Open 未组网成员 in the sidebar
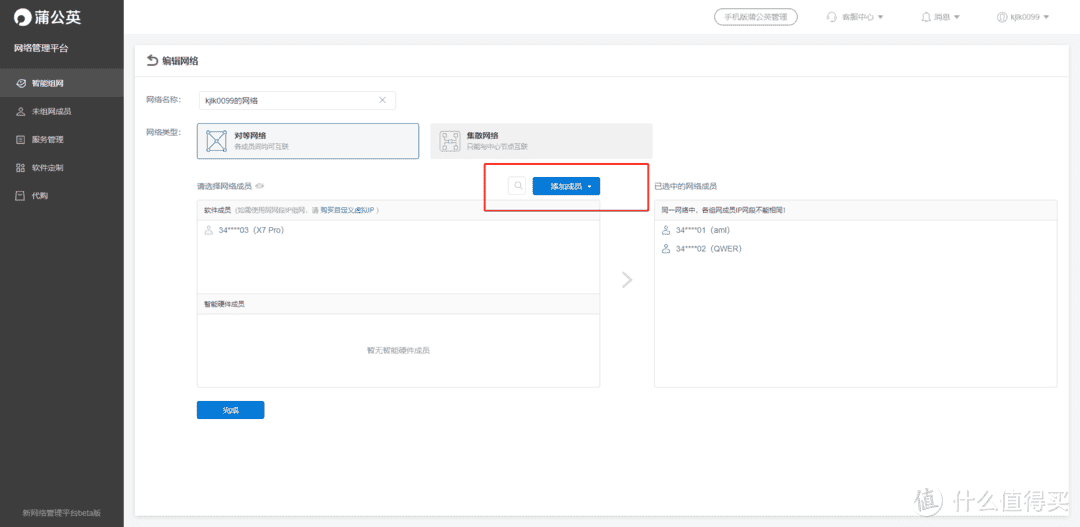Image resolution: width=1080 pixels, height=527 pixels. (51, 111)
